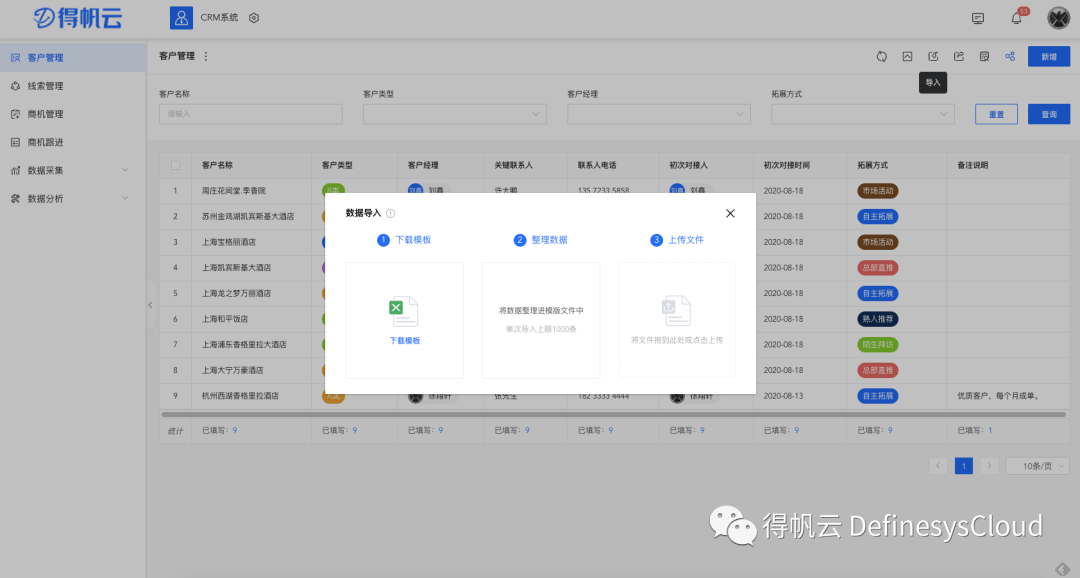Image resolution: width=1080 pixels, height=578 pixels.
Task: Select step 3 上传文件
Action: point(676,240)
